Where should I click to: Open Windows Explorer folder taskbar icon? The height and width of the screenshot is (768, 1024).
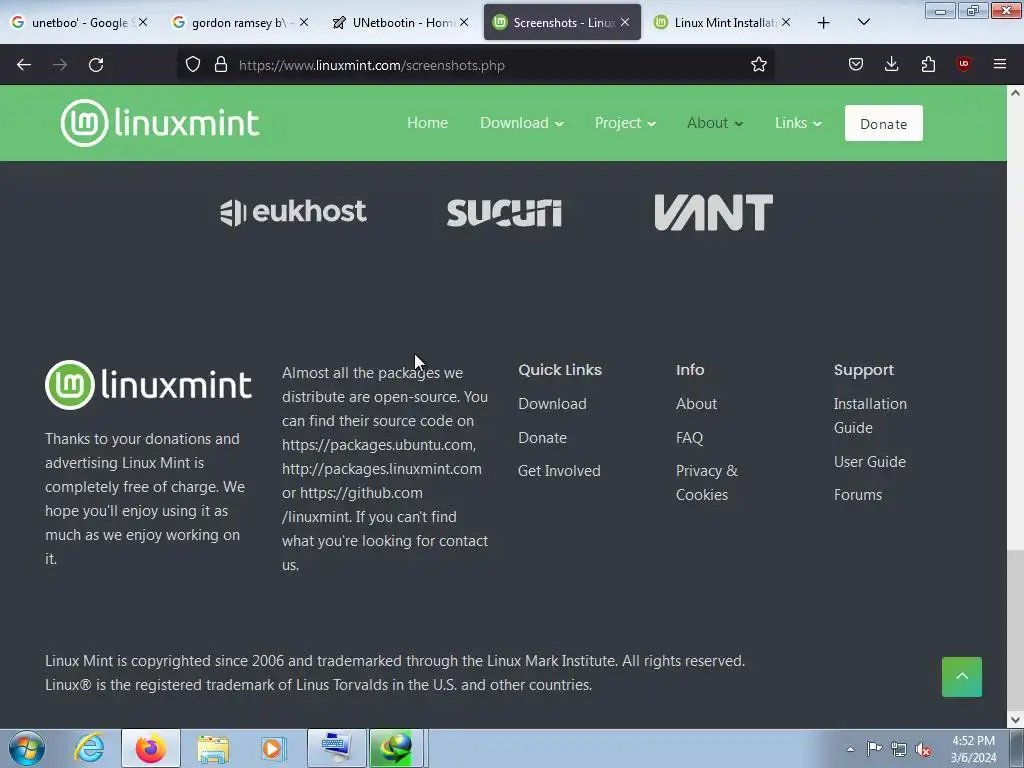tap(213, 748)
